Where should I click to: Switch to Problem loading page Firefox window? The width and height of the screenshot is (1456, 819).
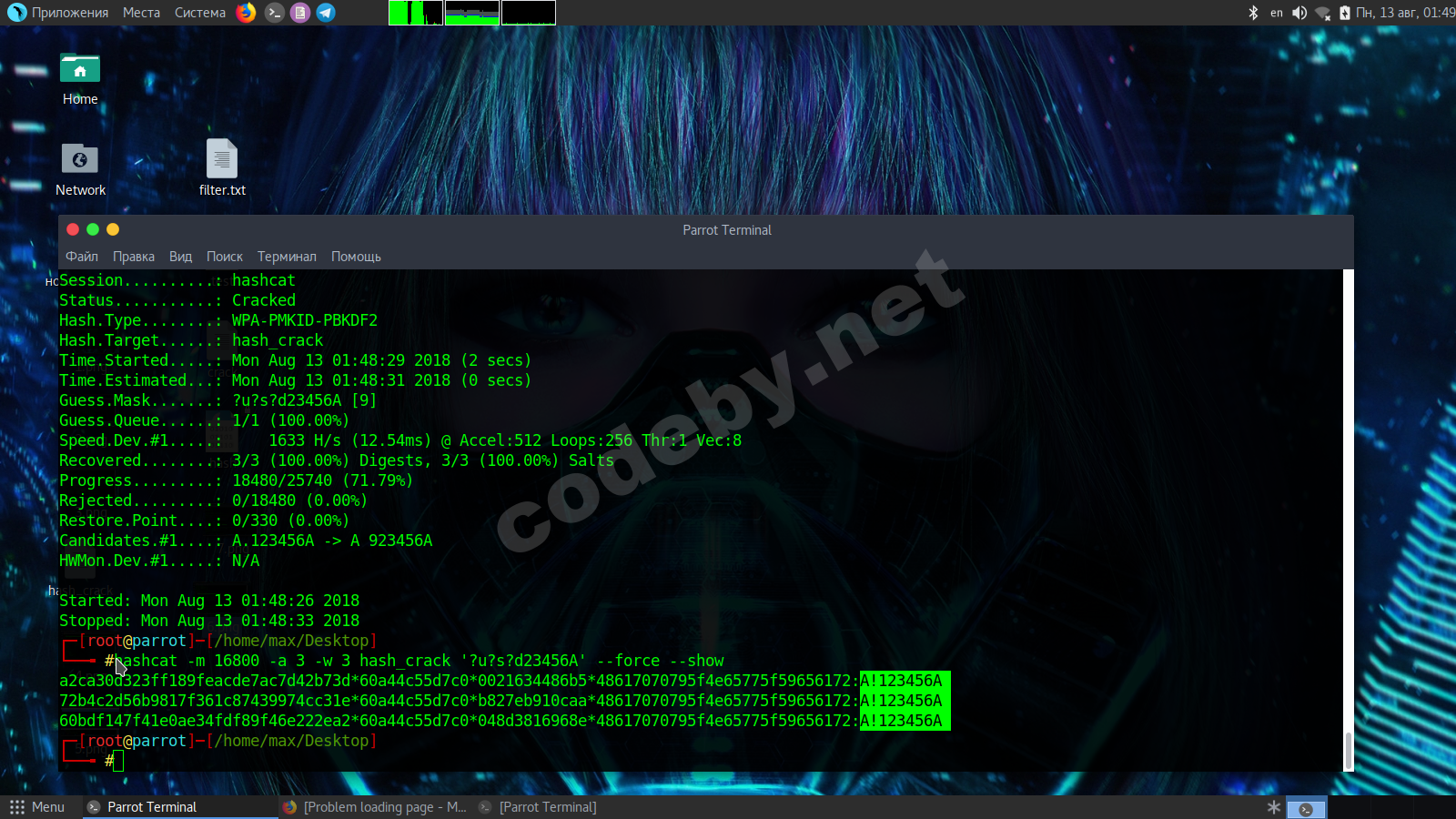374,807
